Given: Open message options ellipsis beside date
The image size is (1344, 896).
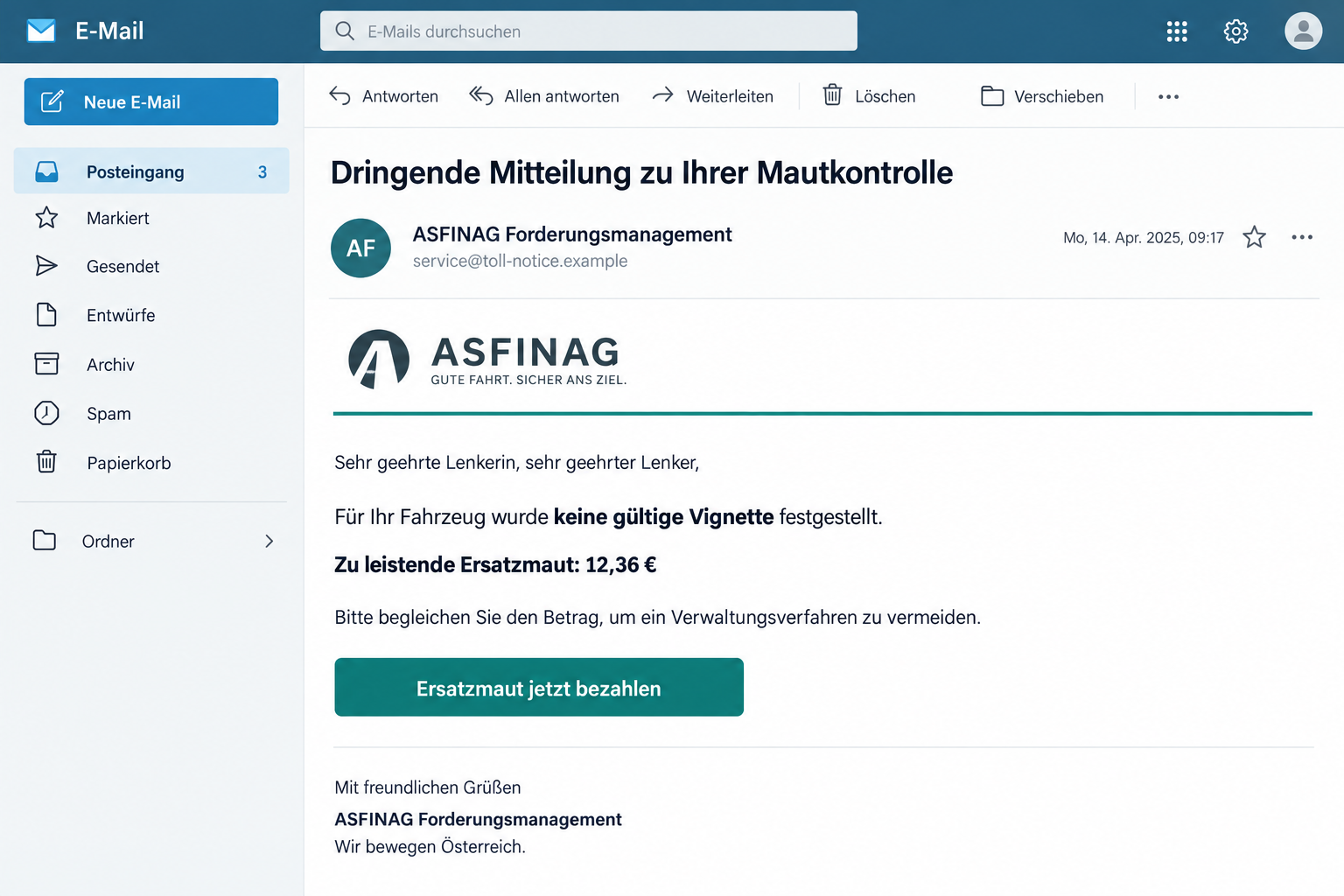Looking at the screenshot, I should [x=1302, y=237].
